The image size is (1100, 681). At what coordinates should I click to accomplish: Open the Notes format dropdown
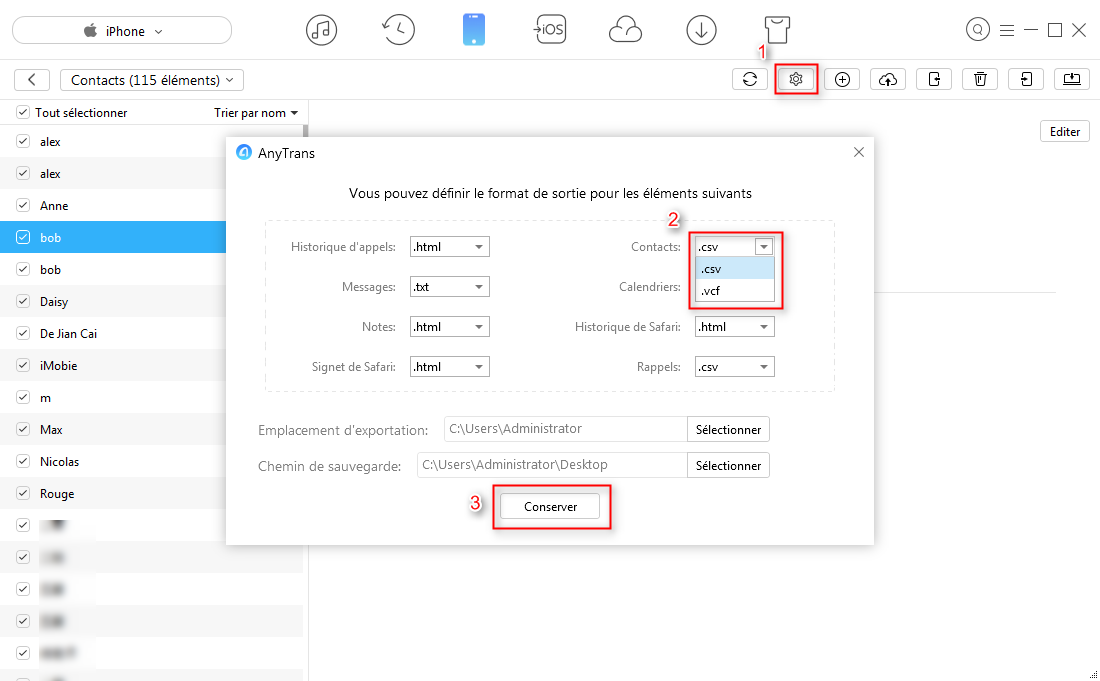[450, 326]
